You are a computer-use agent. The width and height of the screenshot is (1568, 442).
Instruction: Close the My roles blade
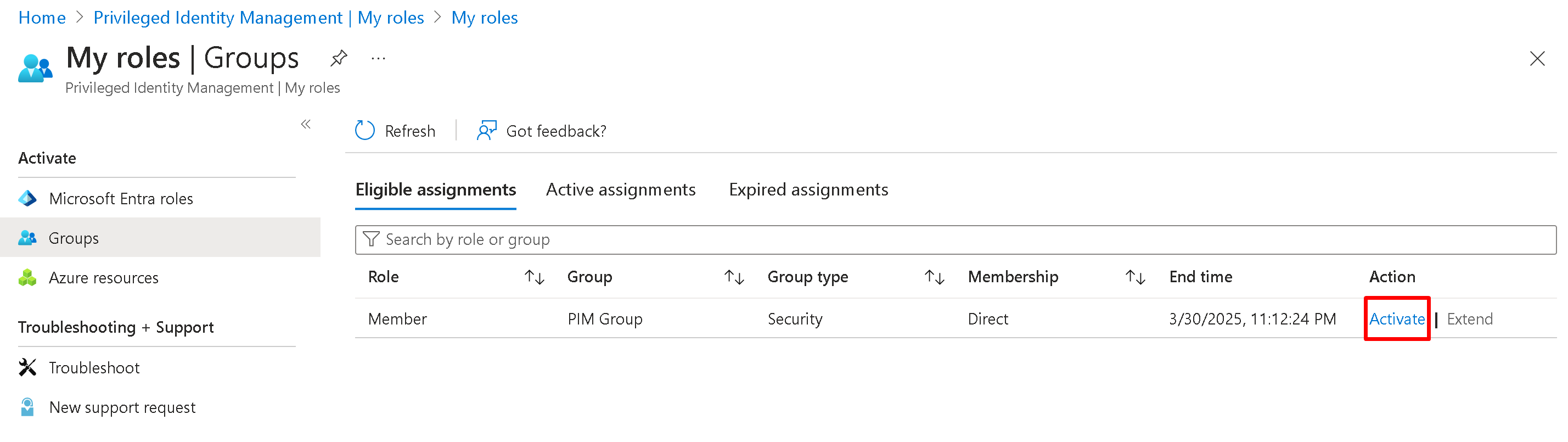[x=1537, y=58]
